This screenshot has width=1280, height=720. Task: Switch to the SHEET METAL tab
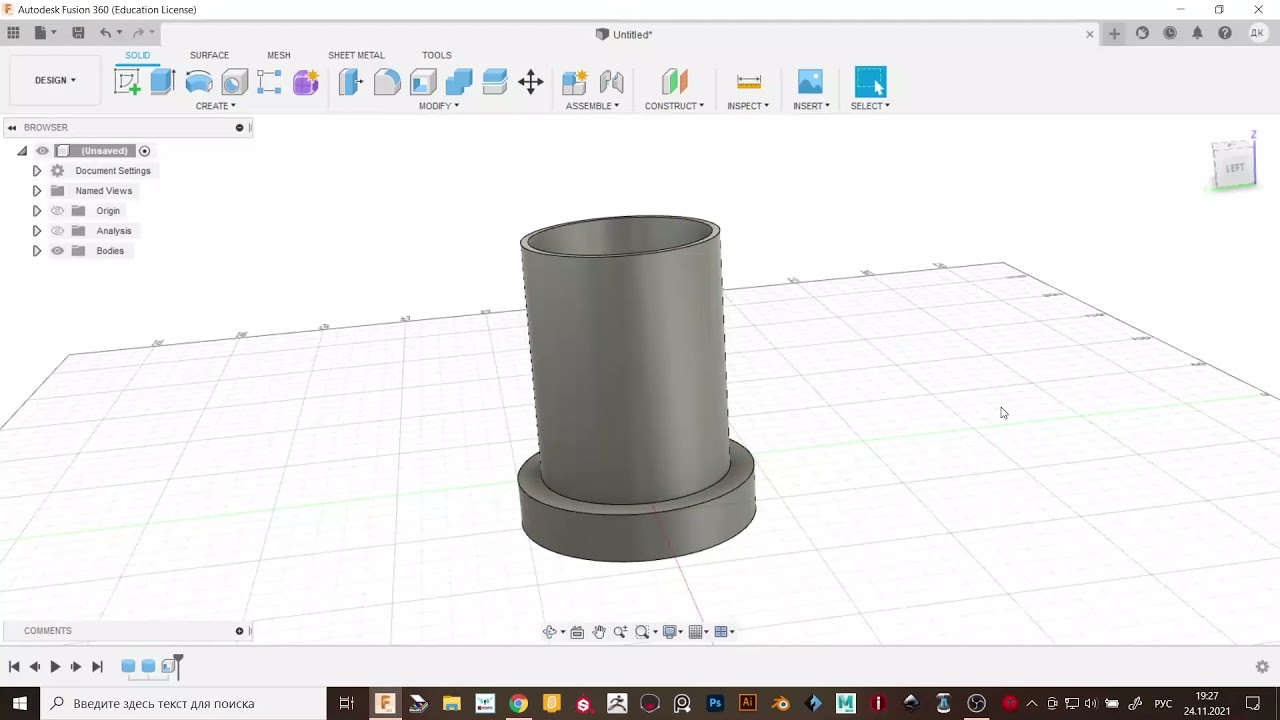click(356, 55)
